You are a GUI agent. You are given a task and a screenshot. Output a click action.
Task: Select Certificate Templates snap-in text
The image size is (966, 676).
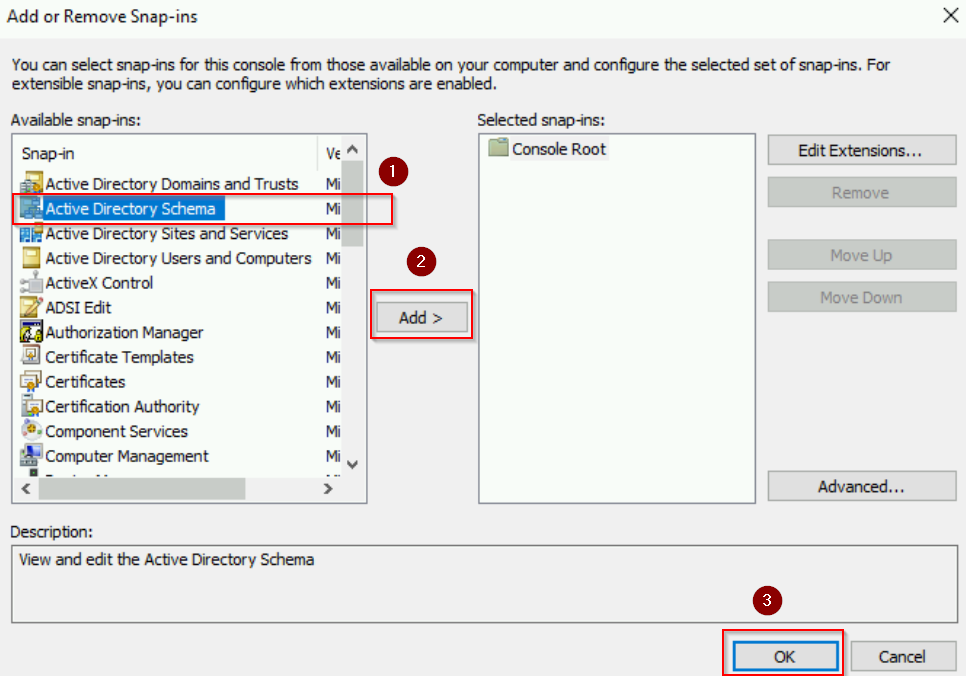point(120,357)
